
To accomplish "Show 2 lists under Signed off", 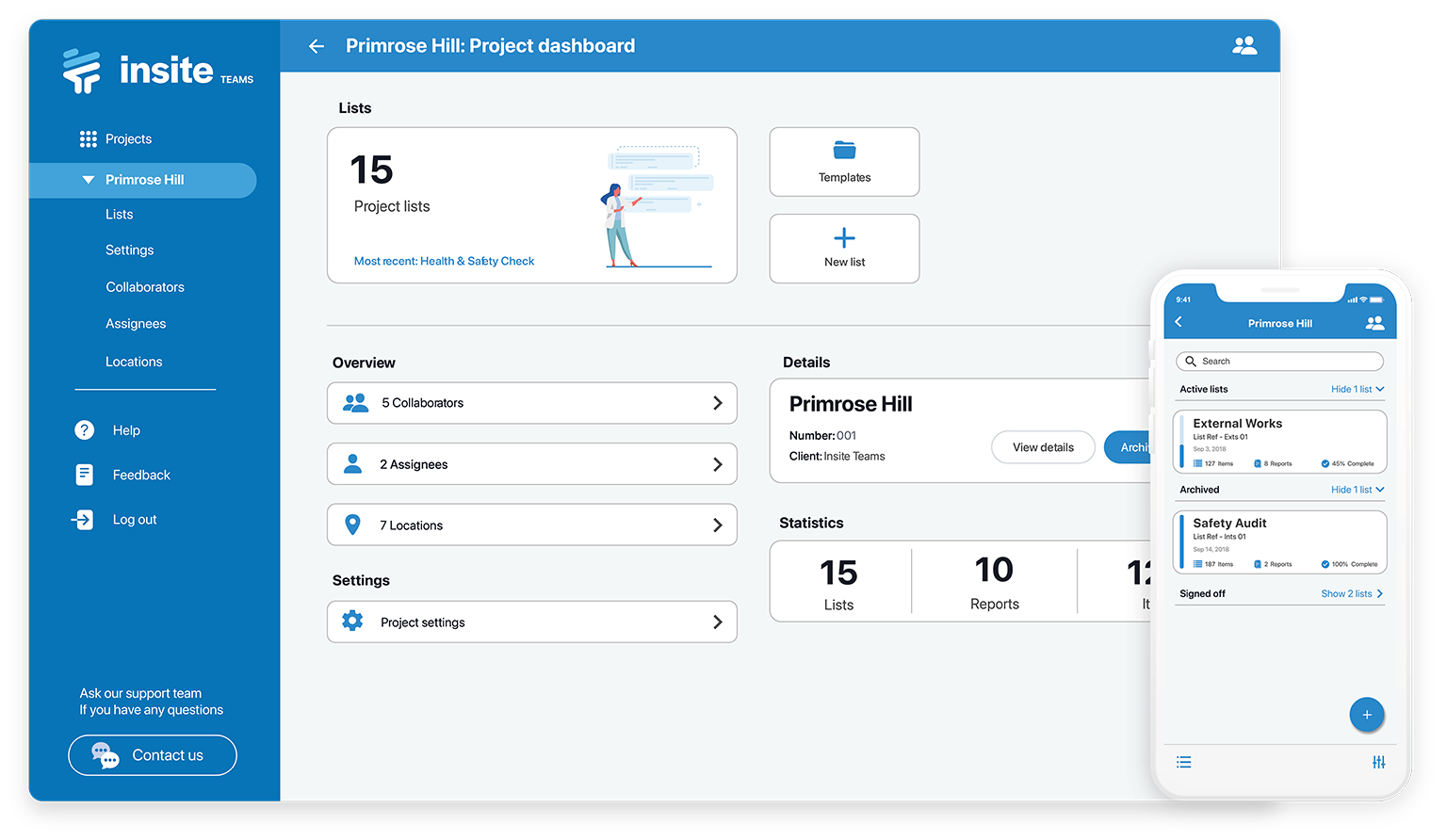I will (1352, 593).
